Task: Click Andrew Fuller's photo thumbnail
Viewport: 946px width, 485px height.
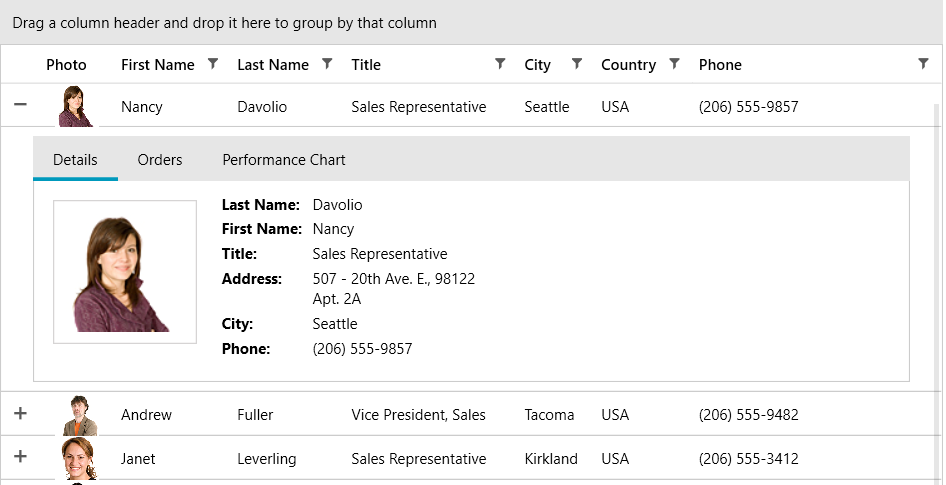Action: click(x=80, y=414)
